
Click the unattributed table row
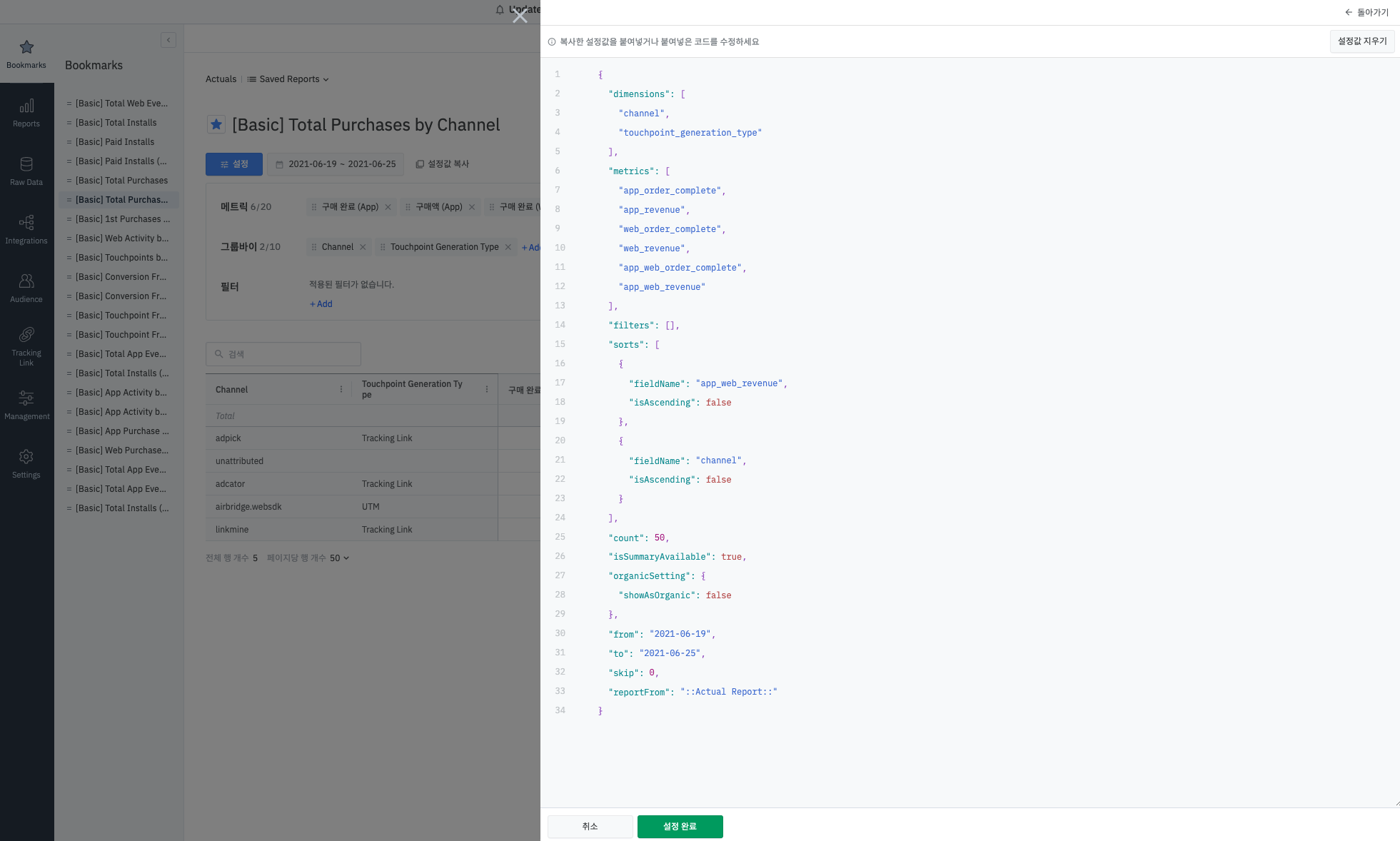pyautogui.click(x=373, y=461)
